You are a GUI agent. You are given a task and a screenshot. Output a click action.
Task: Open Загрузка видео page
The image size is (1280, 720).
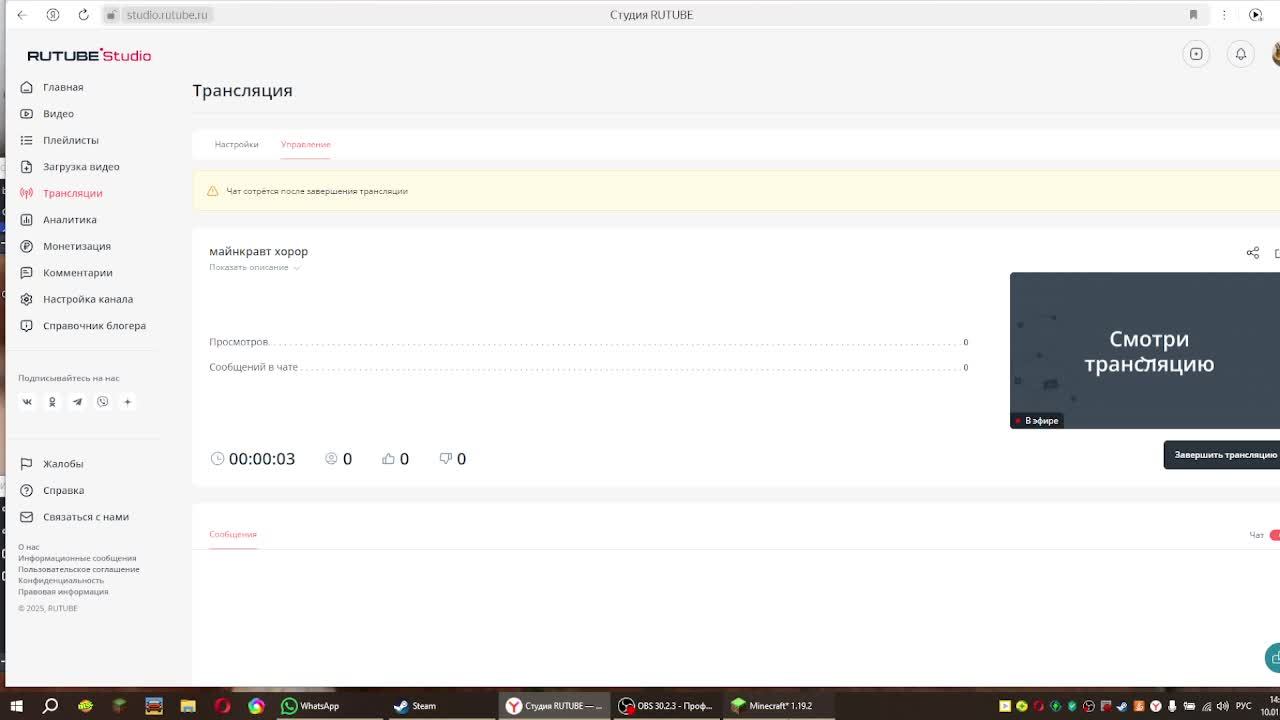pos(81,167)
